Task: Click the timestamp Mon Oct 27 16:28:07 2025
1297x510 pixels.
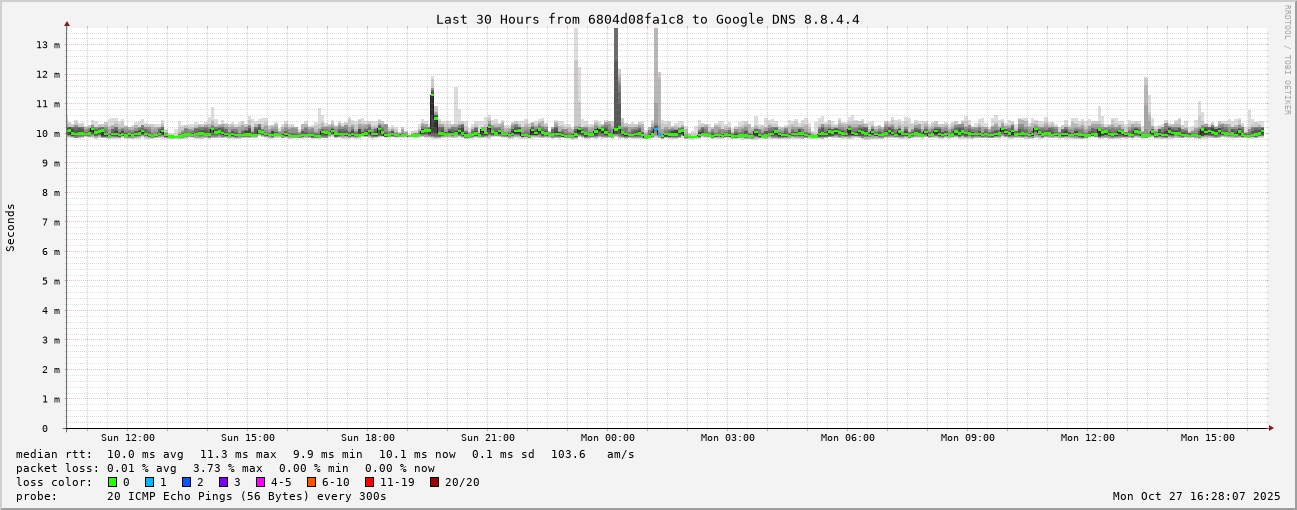Action: 1196,496
